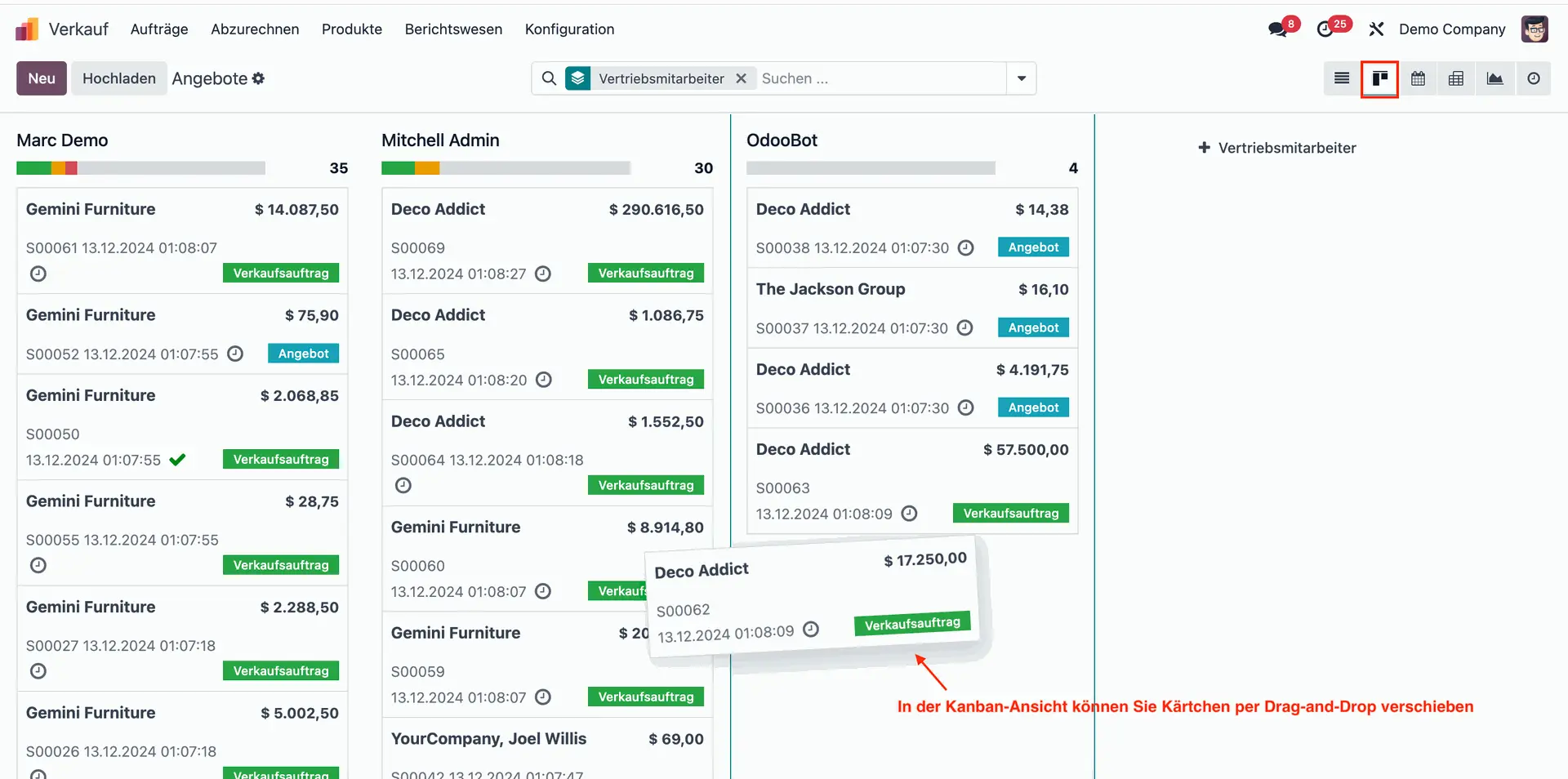Open the Berichtswesen menu

click(x=453, y=29)
